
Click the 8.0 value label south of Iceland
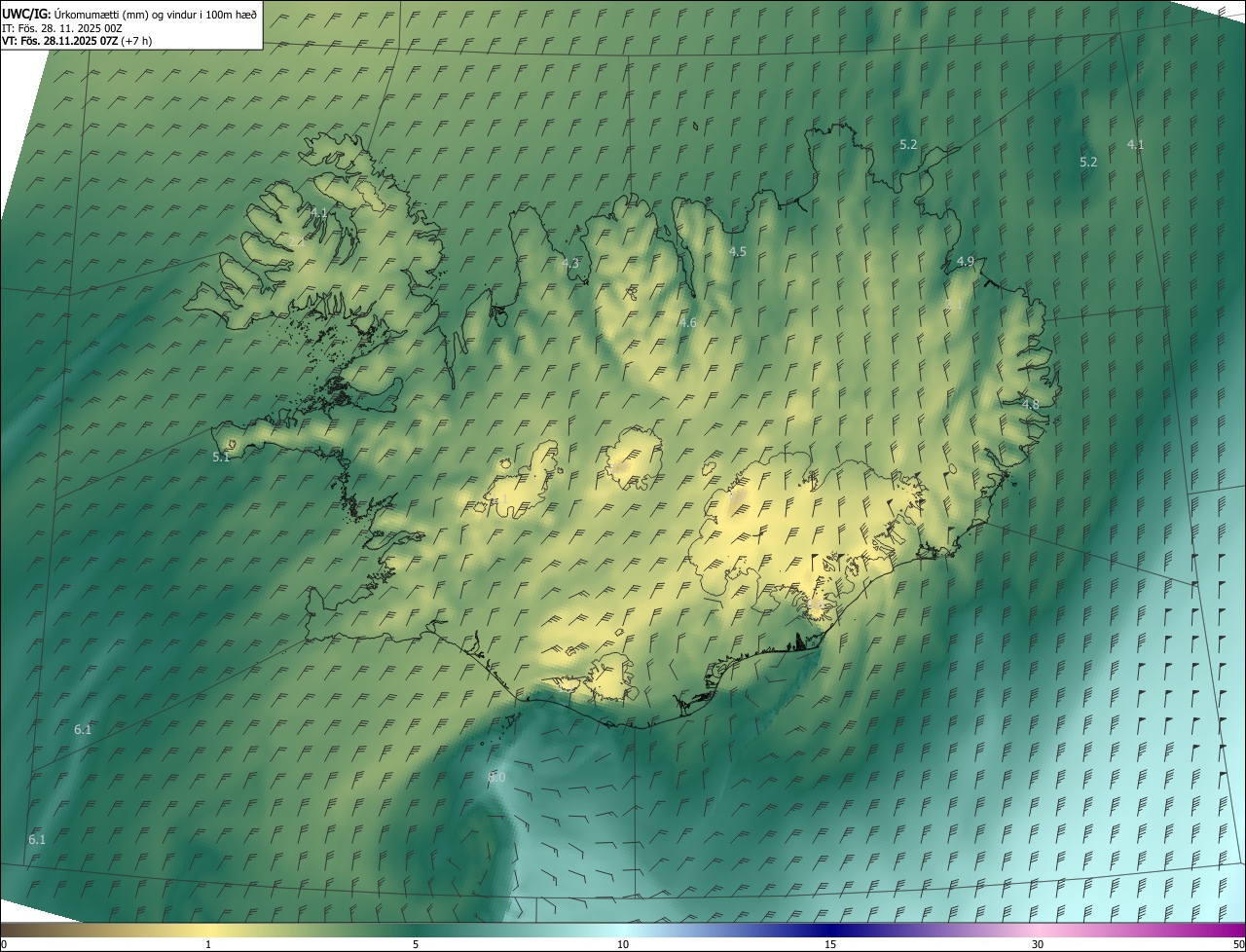[496, 777]
